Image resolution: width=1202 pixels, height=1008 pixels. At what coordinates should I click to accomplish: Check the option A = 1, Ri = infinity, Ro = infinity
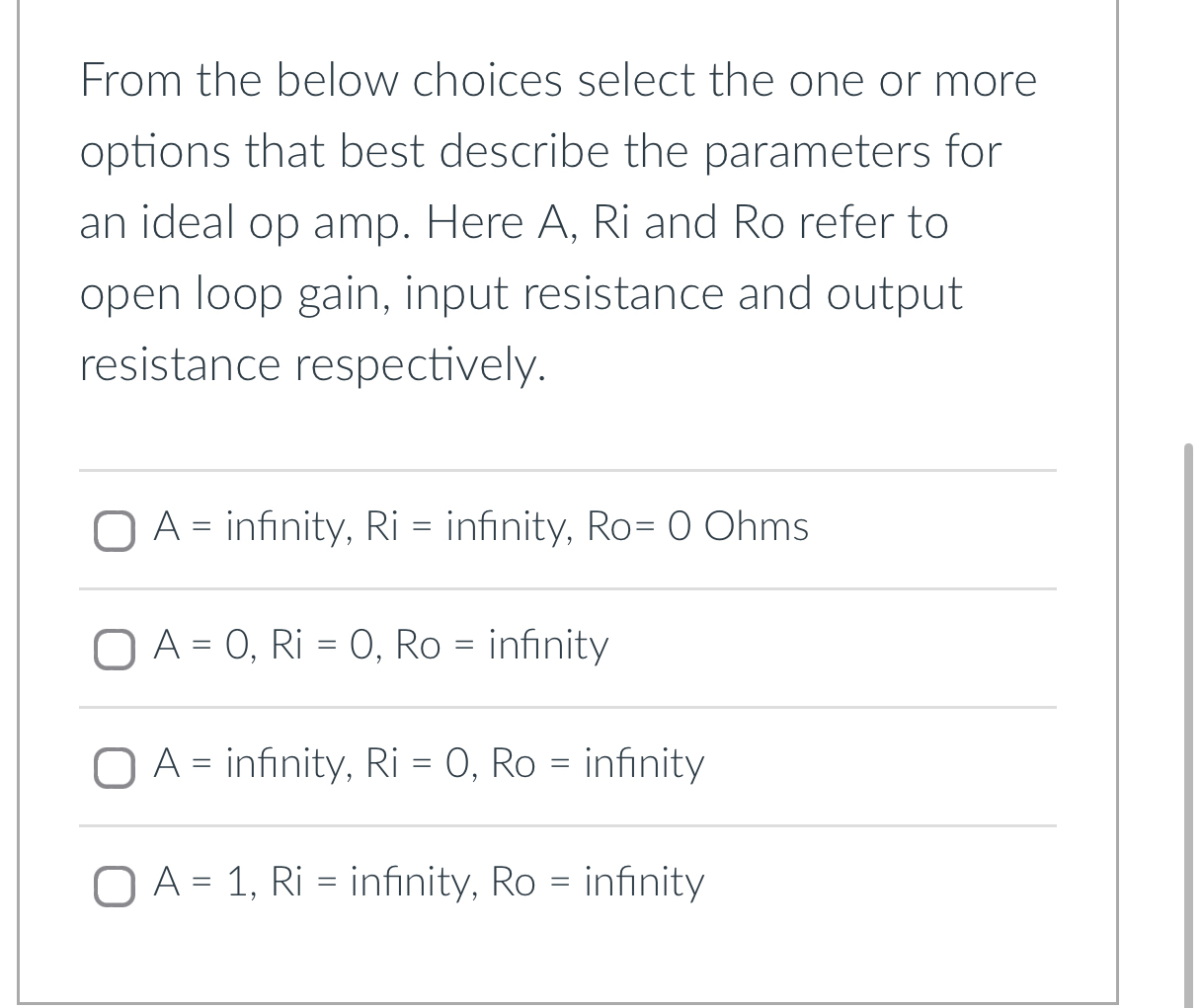(x=114, y=887)
